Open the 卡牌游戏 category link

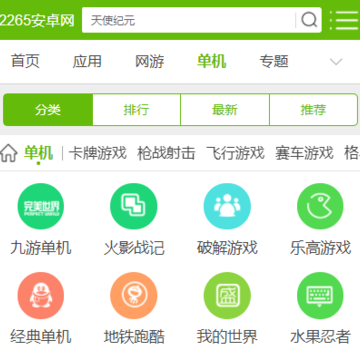[x=98, y=153]
